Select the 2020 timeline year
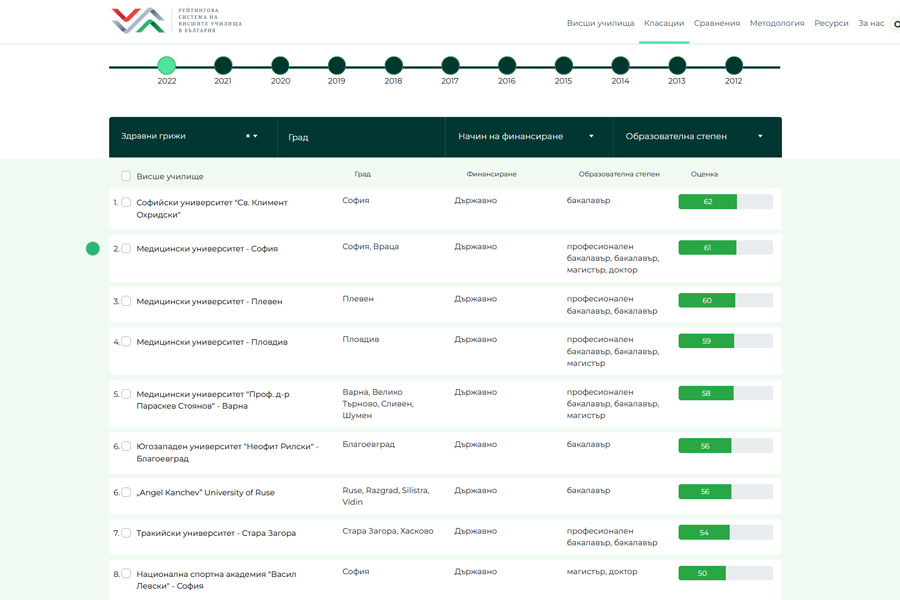Viewport: 900px width, 600px height. tap(280, 65)
